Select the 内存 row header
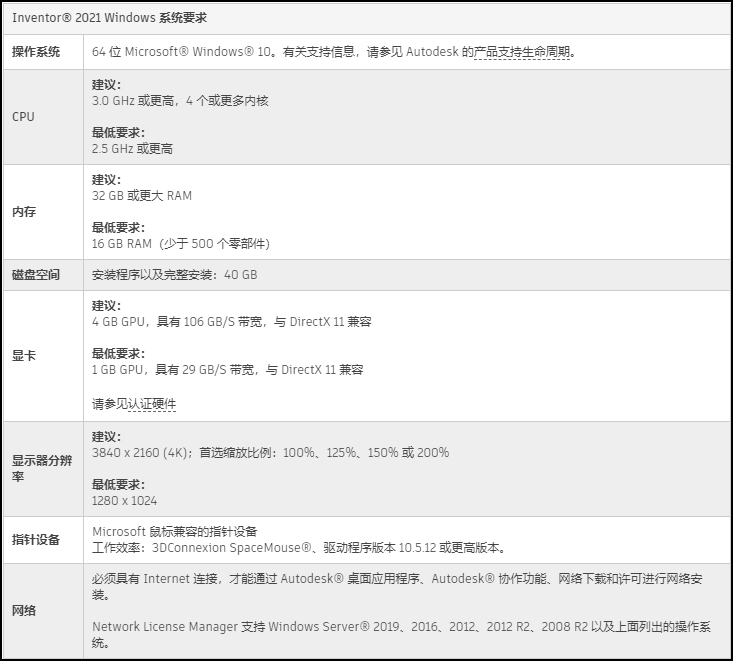 (24, 212)
